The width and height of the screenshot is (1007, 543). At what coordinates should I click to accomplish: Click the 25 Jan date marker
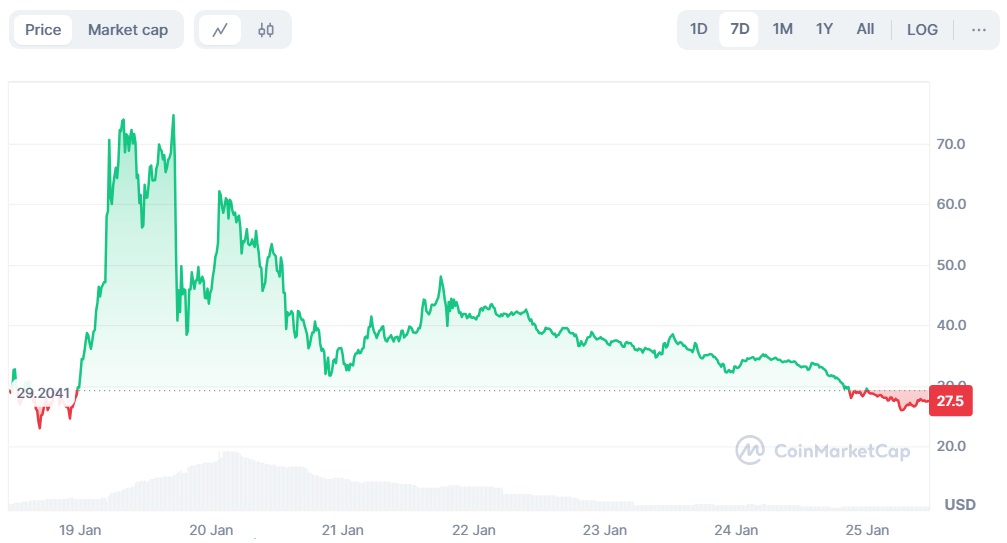[868, 529]
